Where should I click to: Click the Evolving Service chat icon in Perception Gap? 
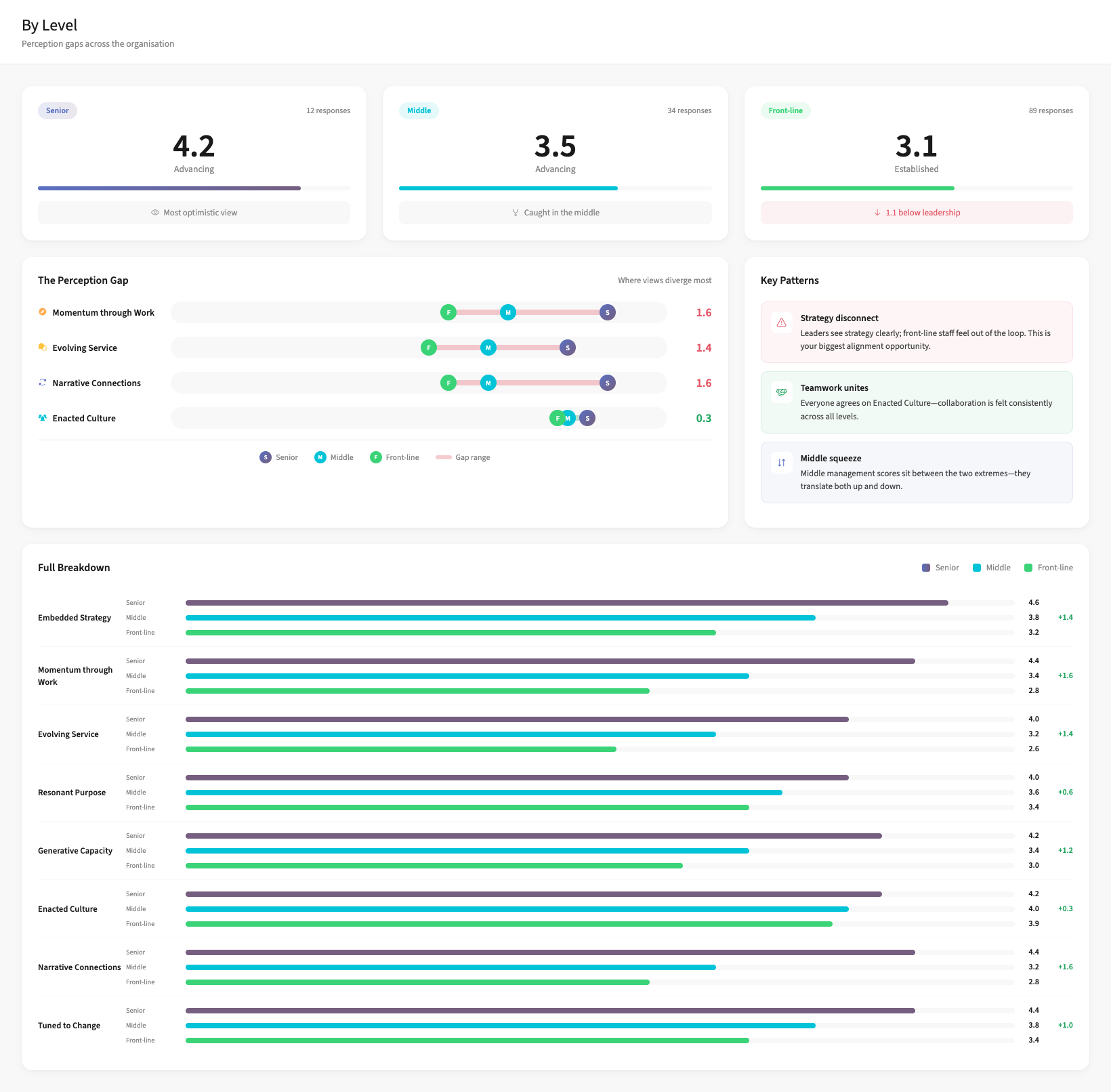[43, 348]
